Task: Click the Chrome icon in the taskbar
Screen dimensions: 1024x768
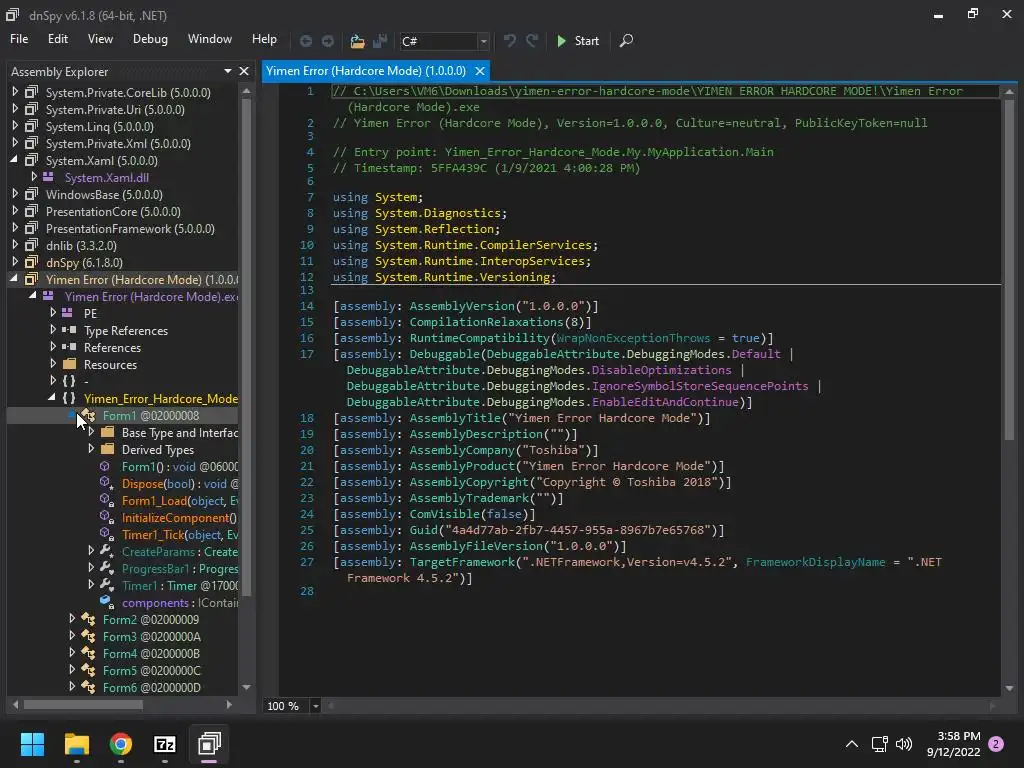Action: (x=121, y=744)
